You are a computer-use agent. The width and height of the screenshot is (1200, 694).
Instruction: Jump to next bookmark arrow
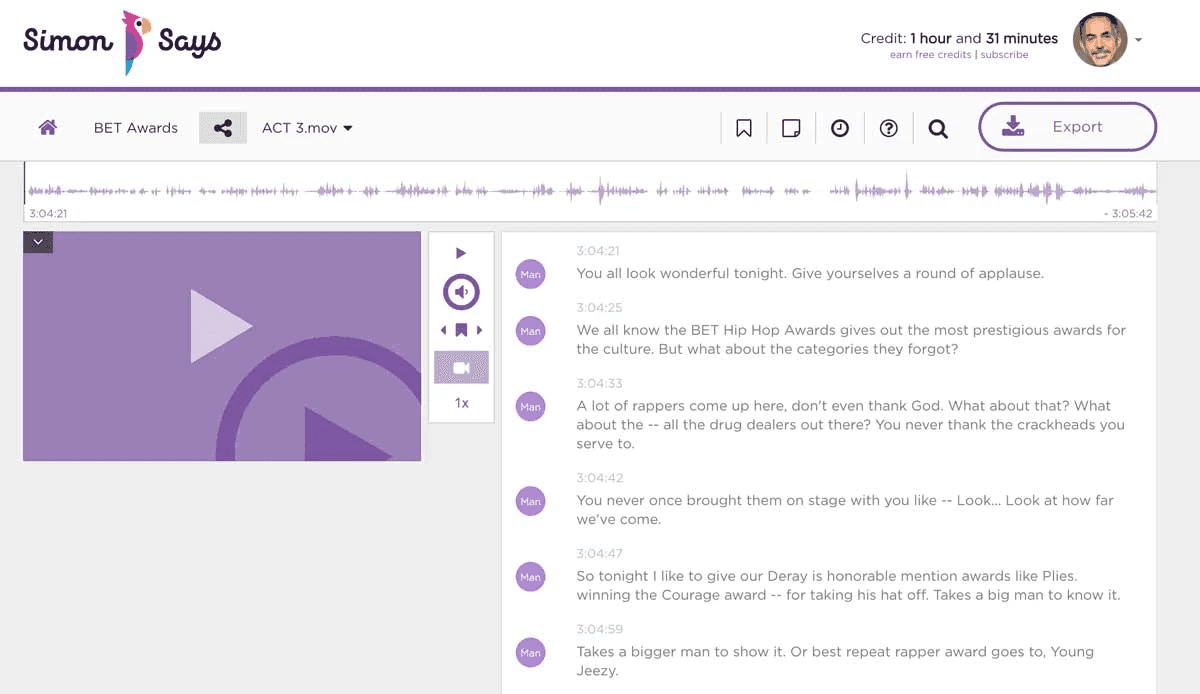[x=479, y=330]
